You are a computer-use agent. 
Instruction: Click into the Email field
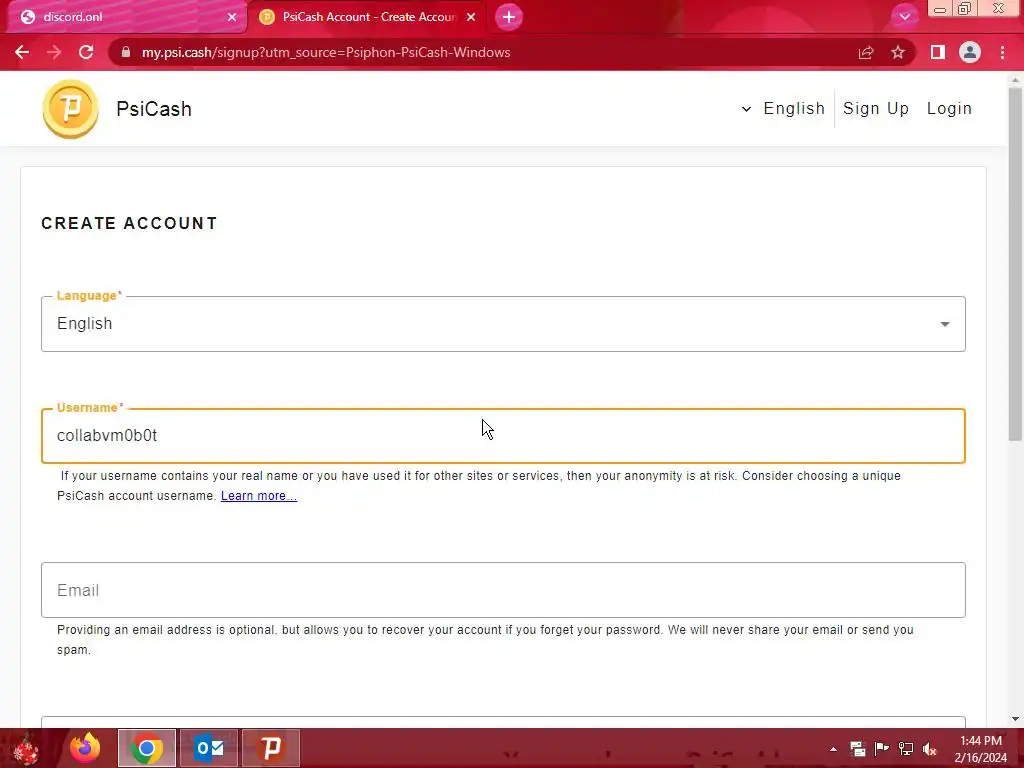point(503,590)
